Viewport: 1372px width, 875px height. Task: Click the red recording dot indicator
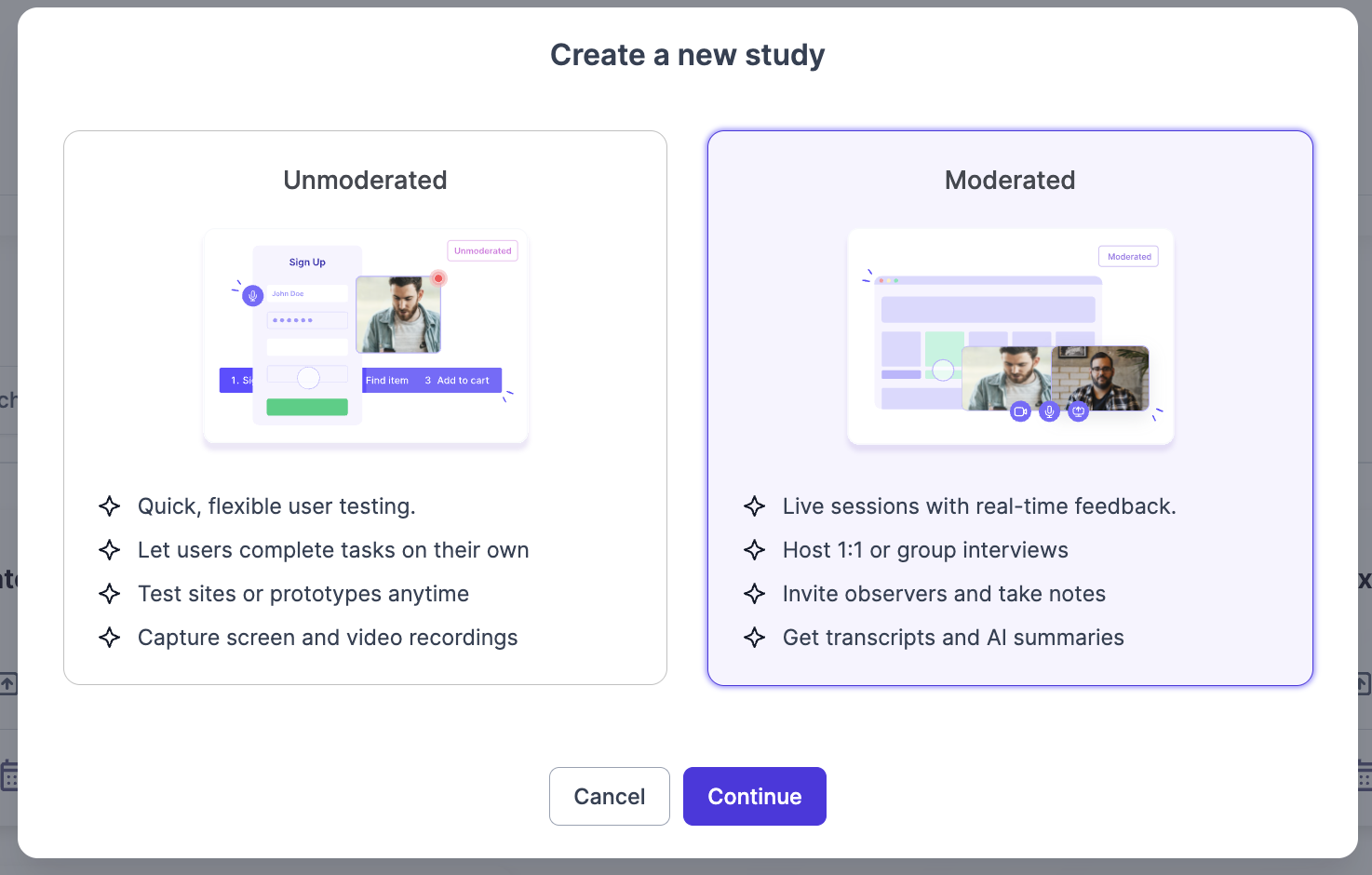[x=438, y=278]
